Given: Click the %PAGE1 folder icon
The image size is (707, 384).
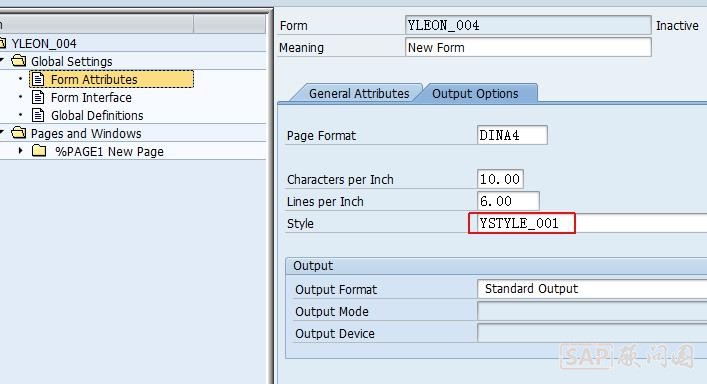Looking at the screenshot, I should pos(39,151).
